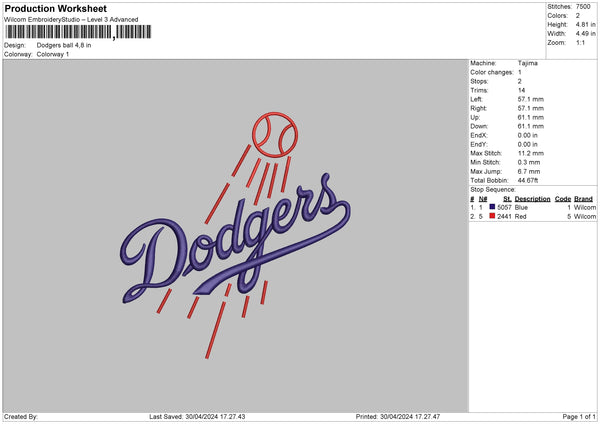Select the 'Red' description in row 2

(x=520, y=217)
